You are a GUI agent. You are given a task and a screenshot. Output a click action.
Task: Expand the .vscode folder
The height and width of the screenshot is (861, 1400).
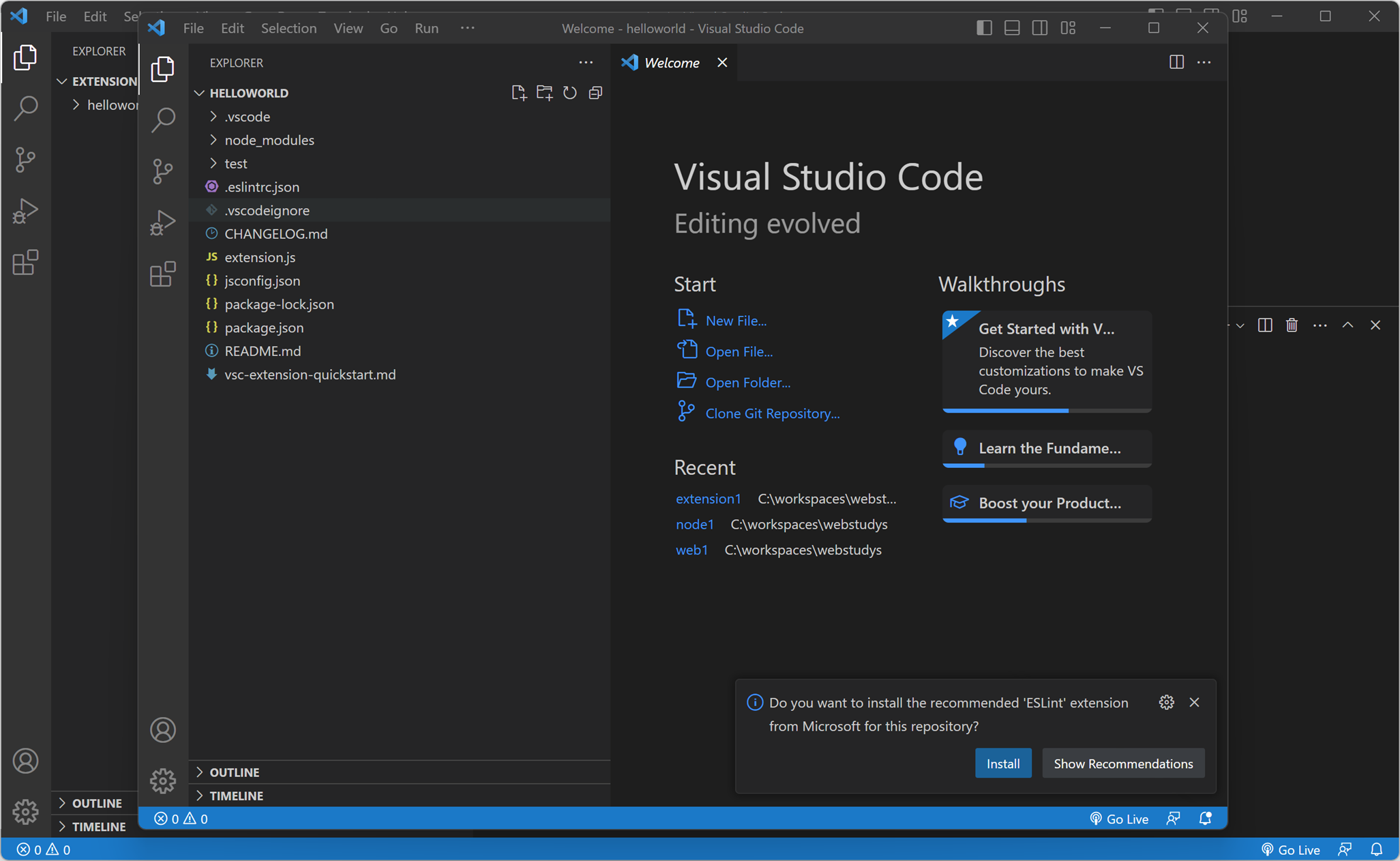(x=247, y=117)
